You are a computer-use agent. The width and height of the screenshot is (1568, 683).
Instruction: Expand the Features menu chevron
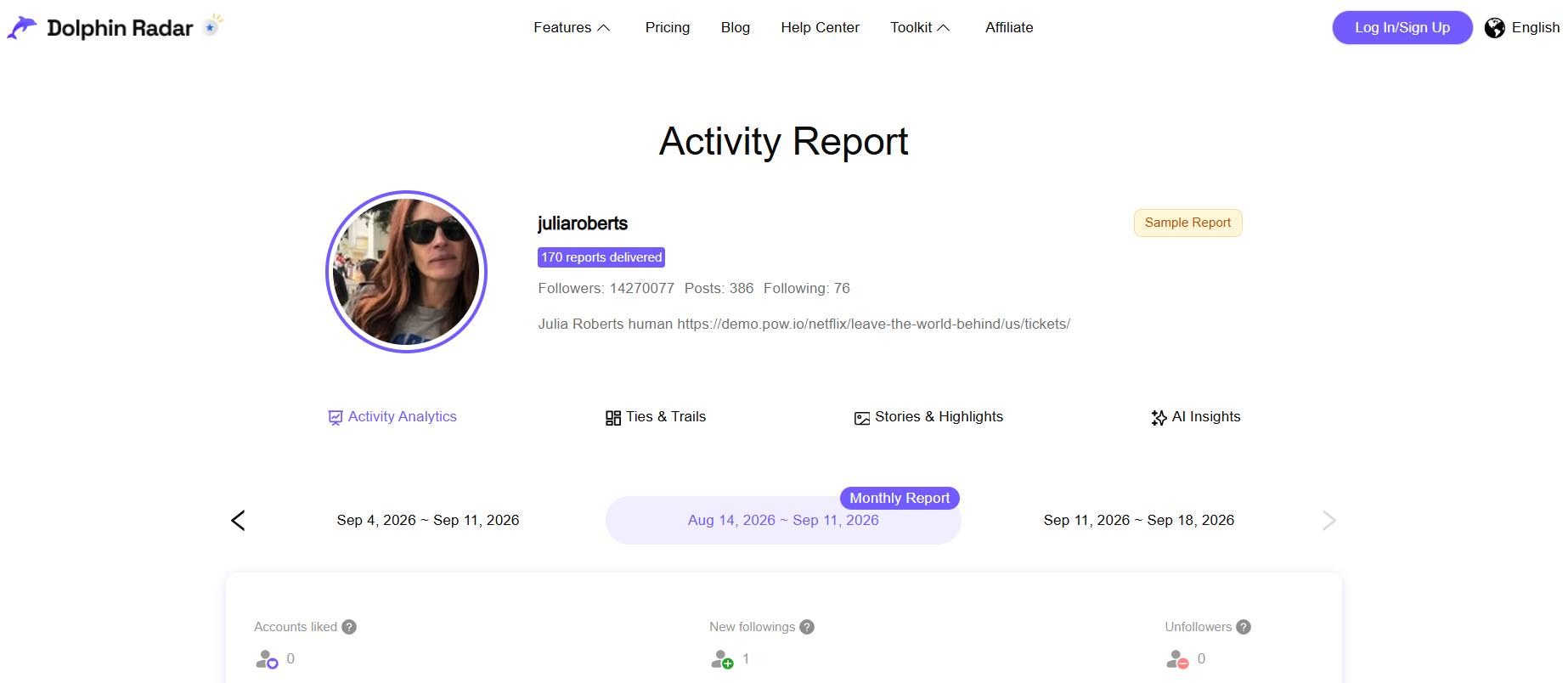click(604, 28)
